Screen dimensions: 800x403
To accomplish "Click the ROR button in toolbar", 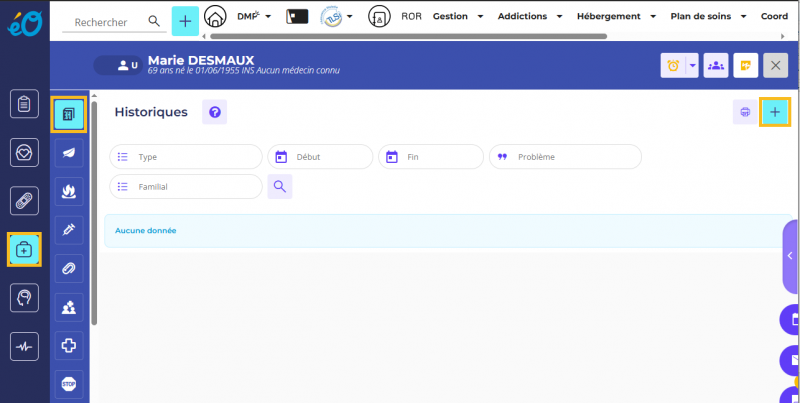I will [411, 17].
